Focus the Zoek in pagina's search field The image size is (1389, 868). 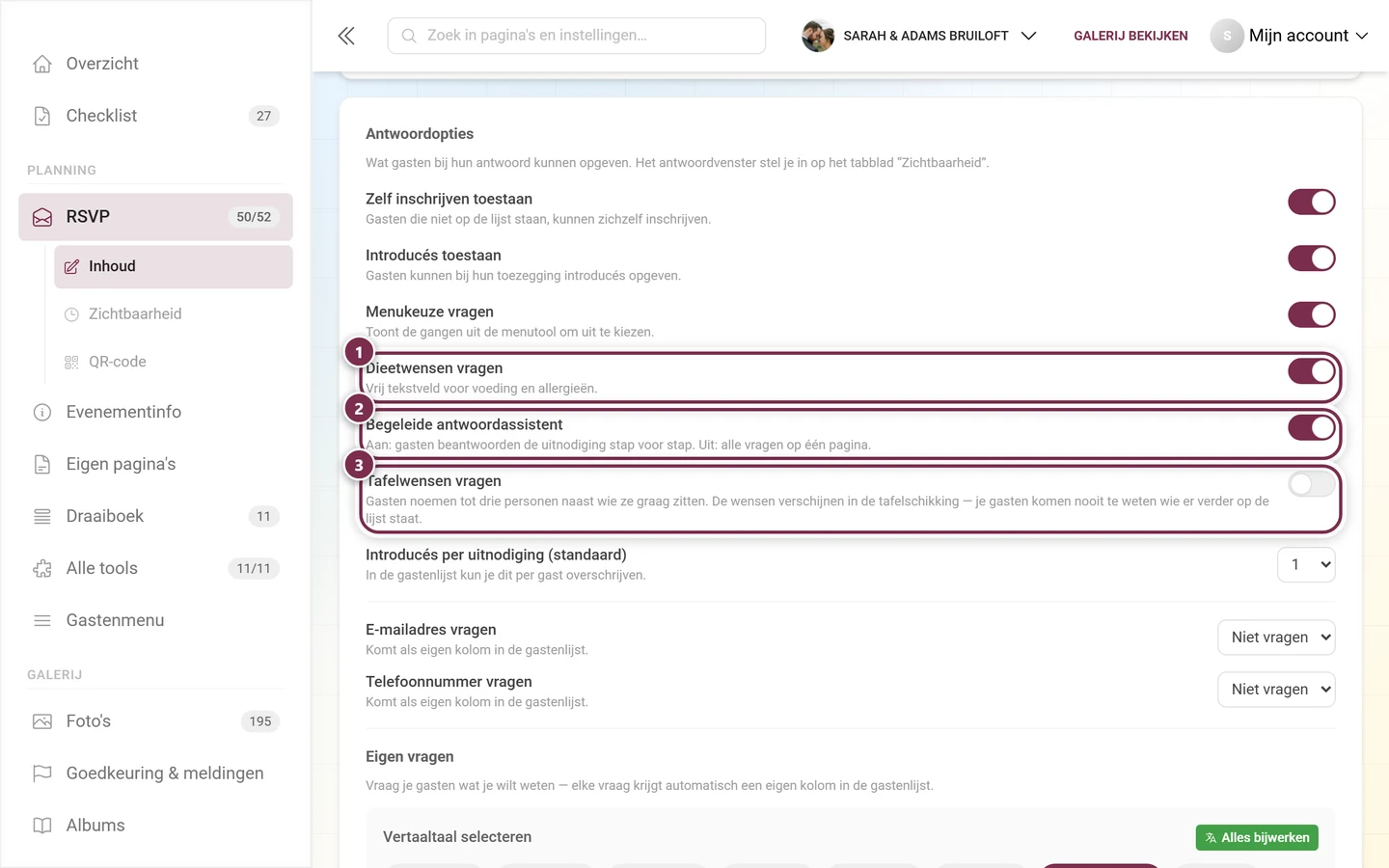577,36
